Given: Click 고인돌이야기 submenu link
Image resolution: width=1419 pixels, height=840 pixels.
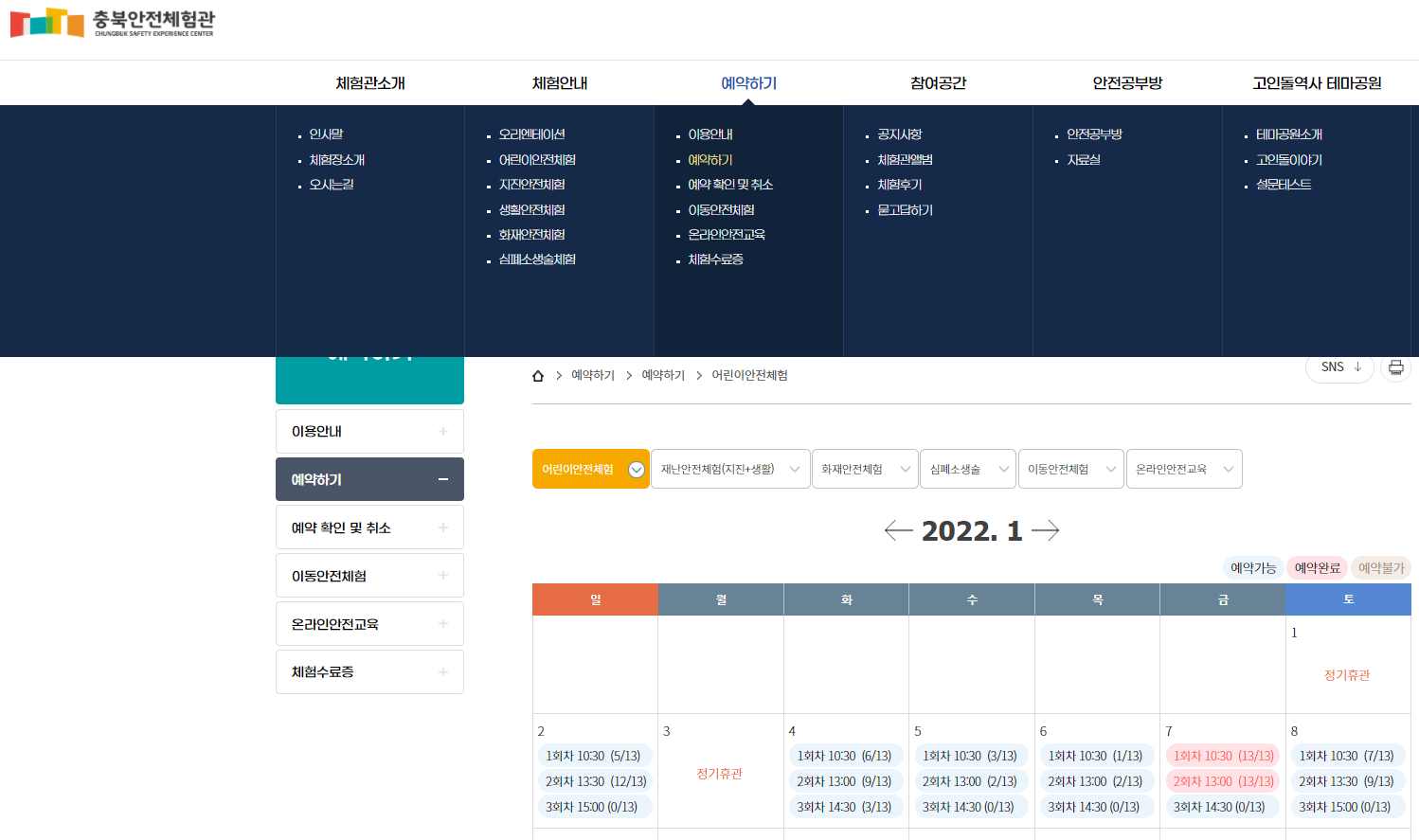Looking at the screenshot, I should tap(1289, 160).
